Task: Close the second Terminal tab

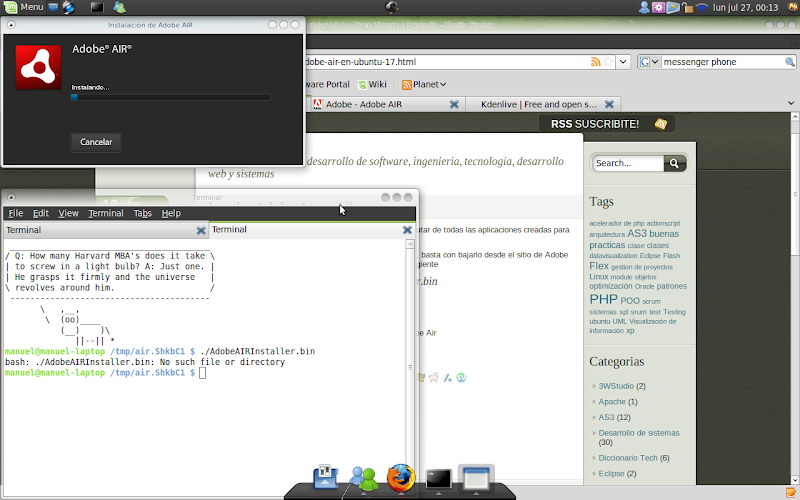Action: click(x=407, y=230)
